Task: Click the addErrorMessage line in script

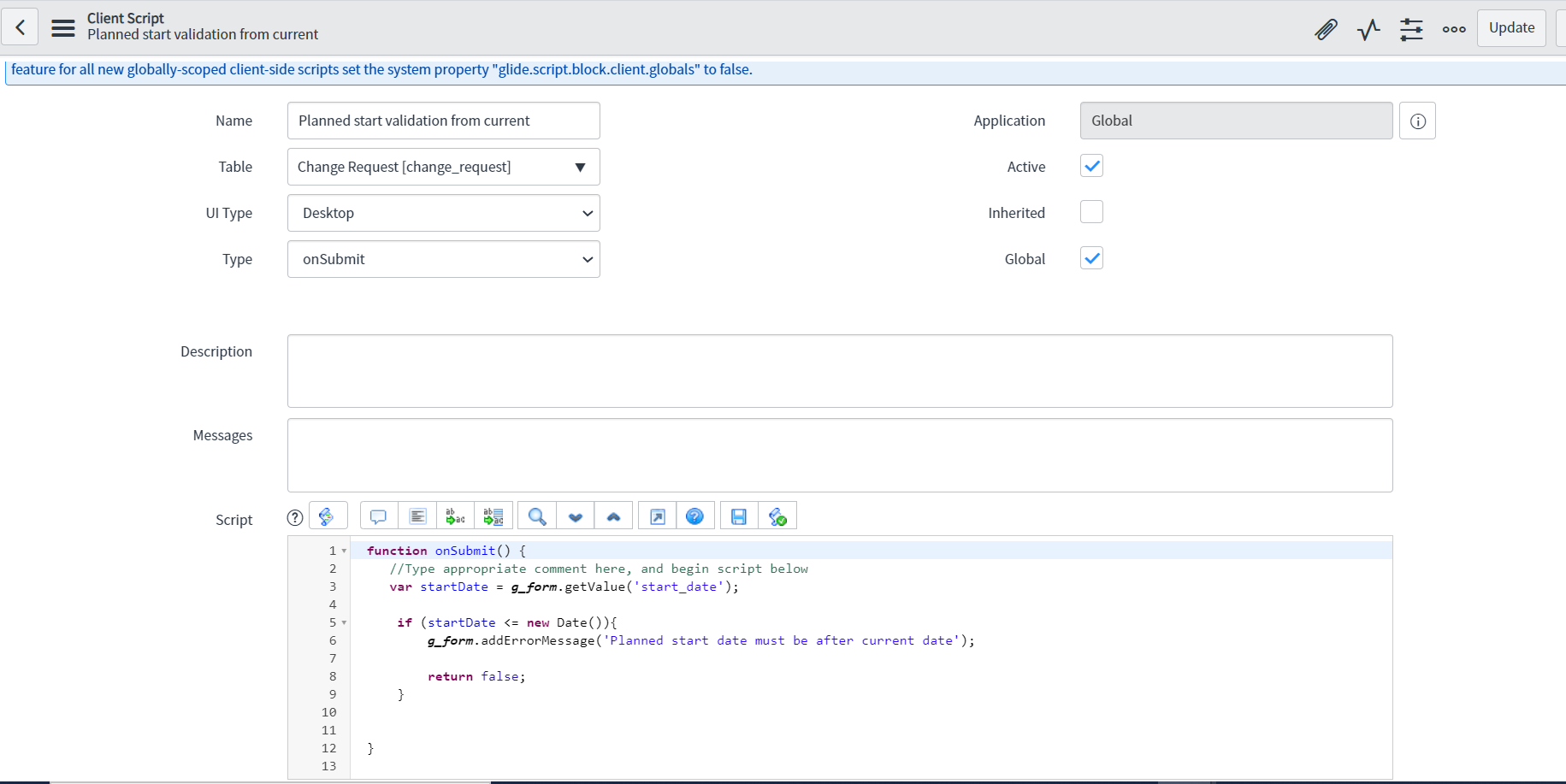Action: (700, 640)
